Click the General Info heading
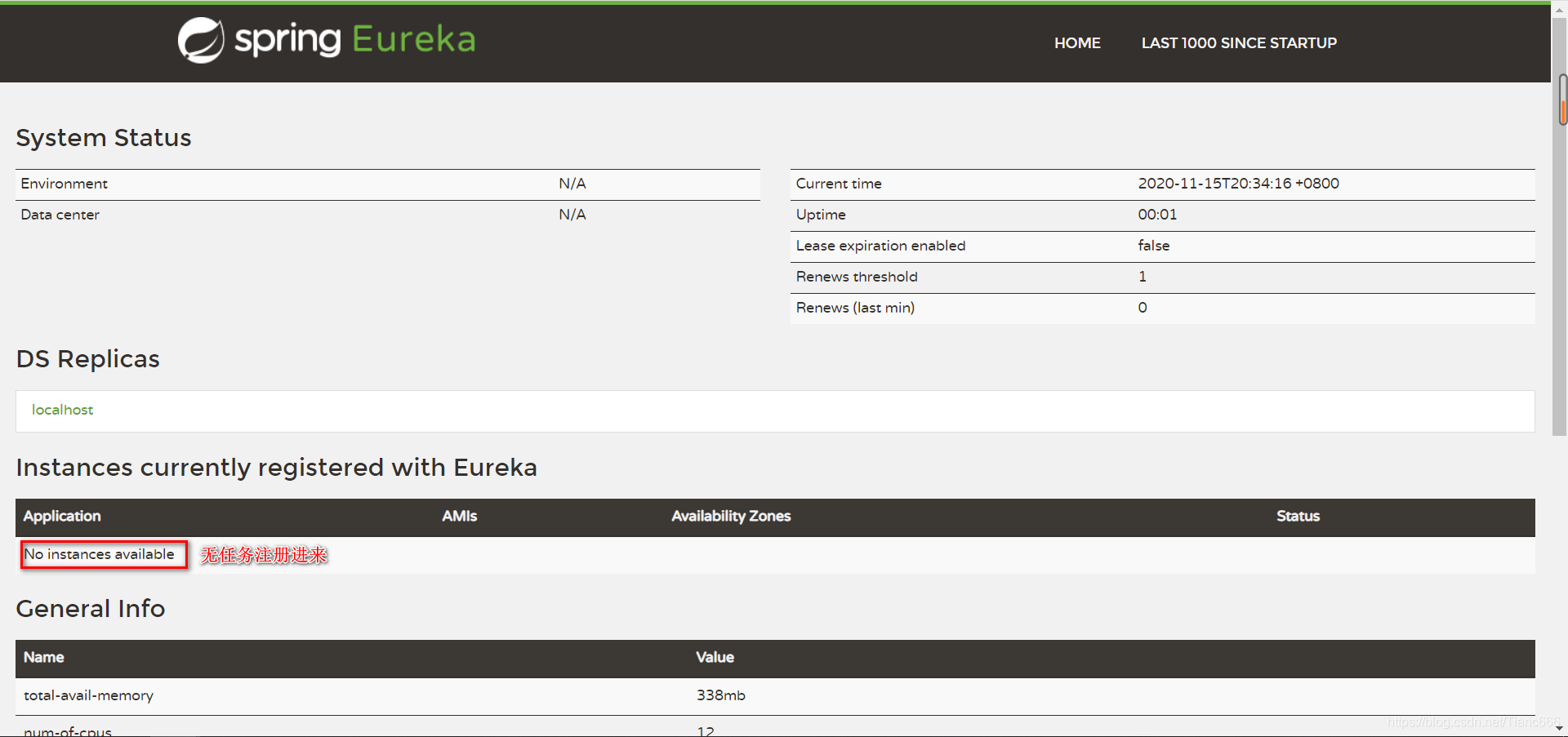The height and width of the screenshot is (737, 1568). point(91,609)
